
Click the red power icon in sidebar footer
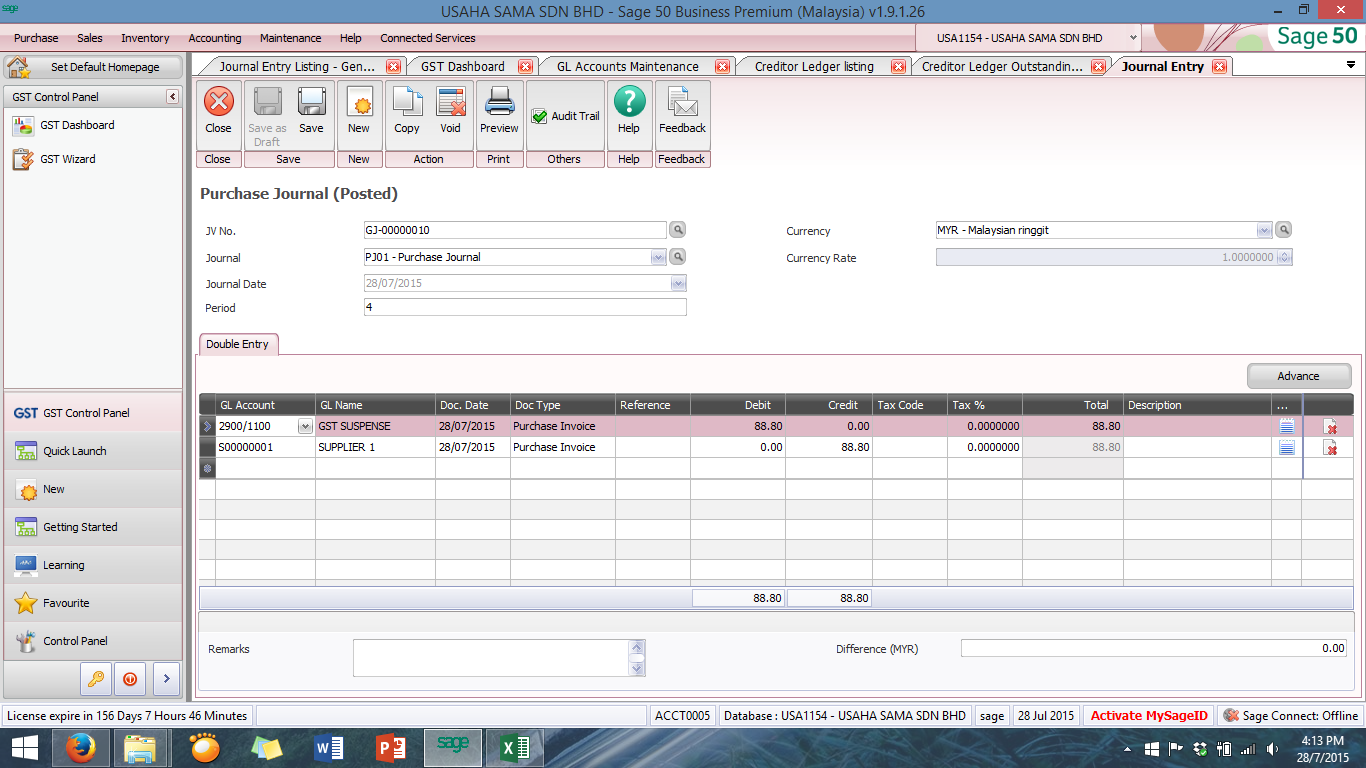coord(130,678)
